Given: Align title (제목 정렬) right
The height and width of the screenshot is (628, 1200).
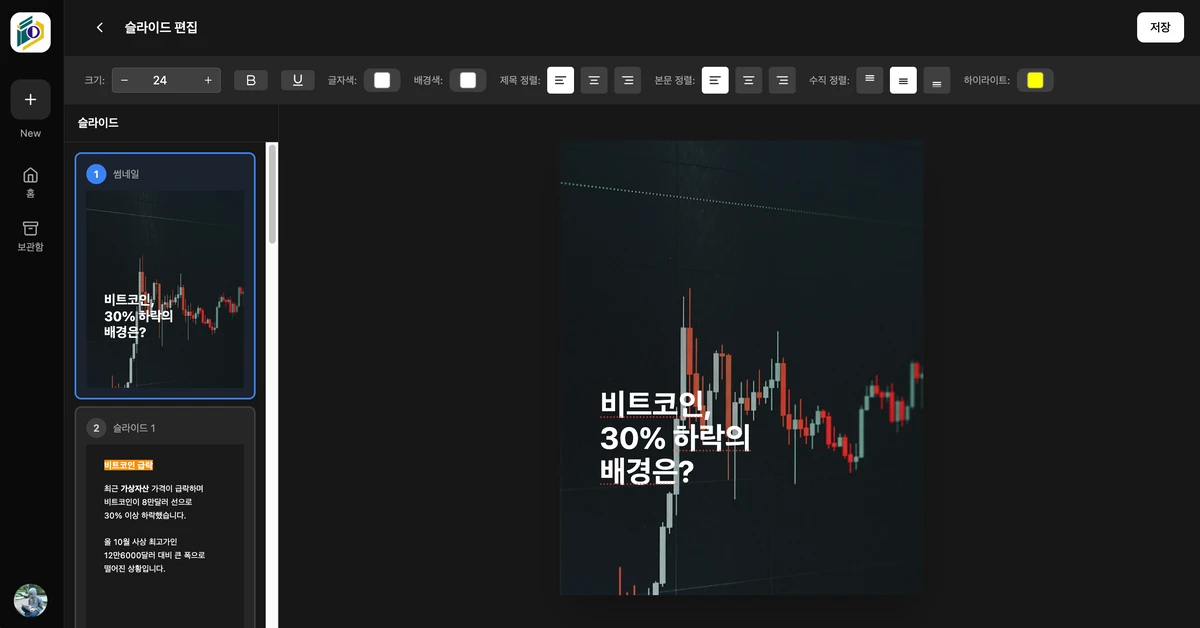Looking at the screenshot, I should (x=628, y=80).
